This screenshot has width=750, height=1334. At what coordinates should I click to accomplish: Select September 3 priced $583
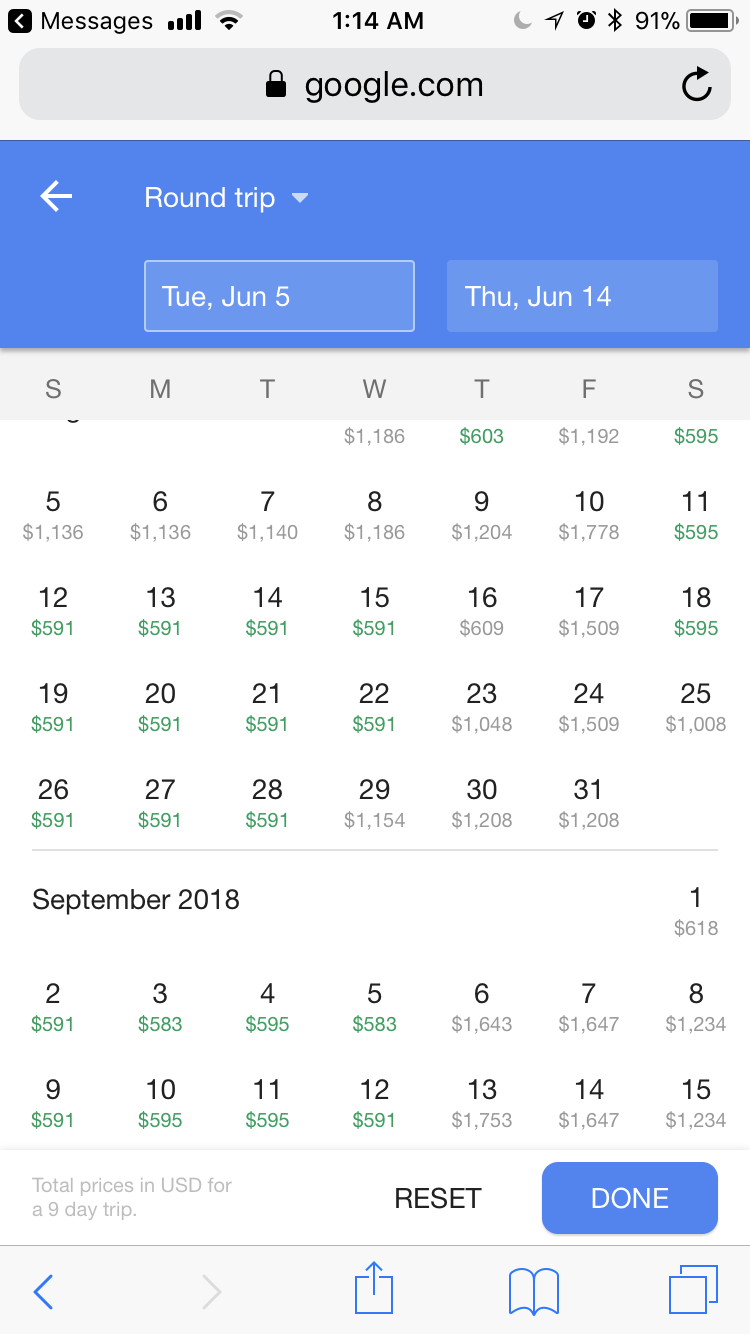pyautogui.click(x=160, y=1007)
